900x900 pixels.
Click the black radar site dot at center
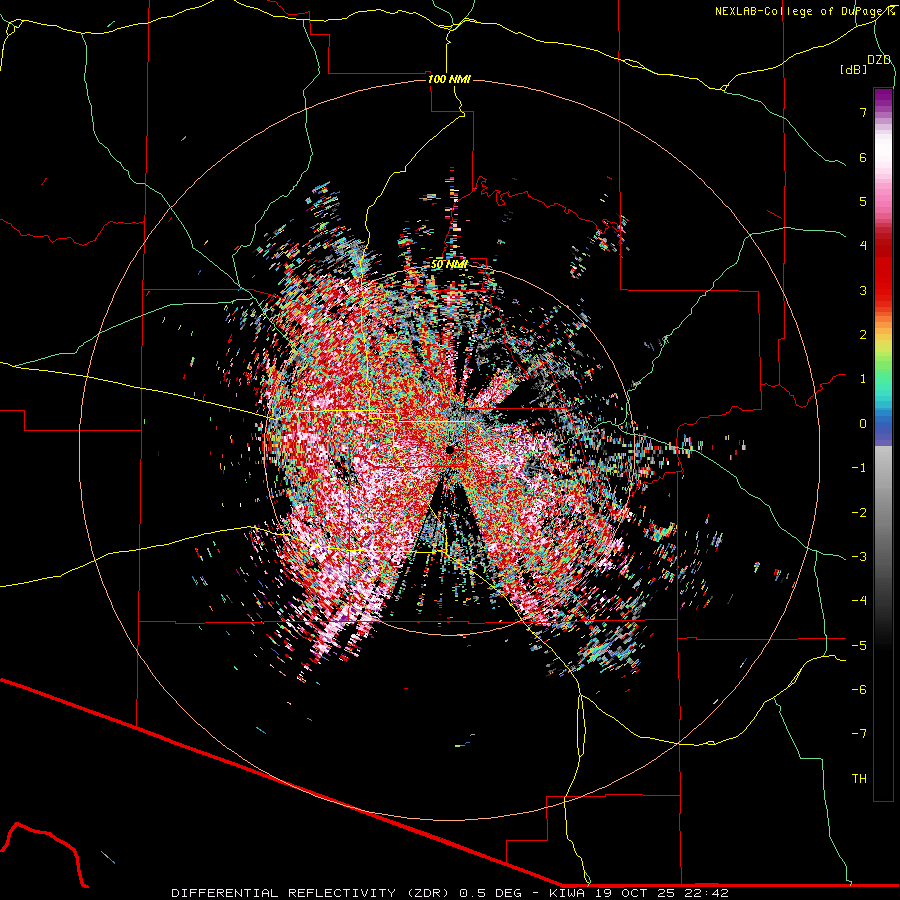pos(450,449)
